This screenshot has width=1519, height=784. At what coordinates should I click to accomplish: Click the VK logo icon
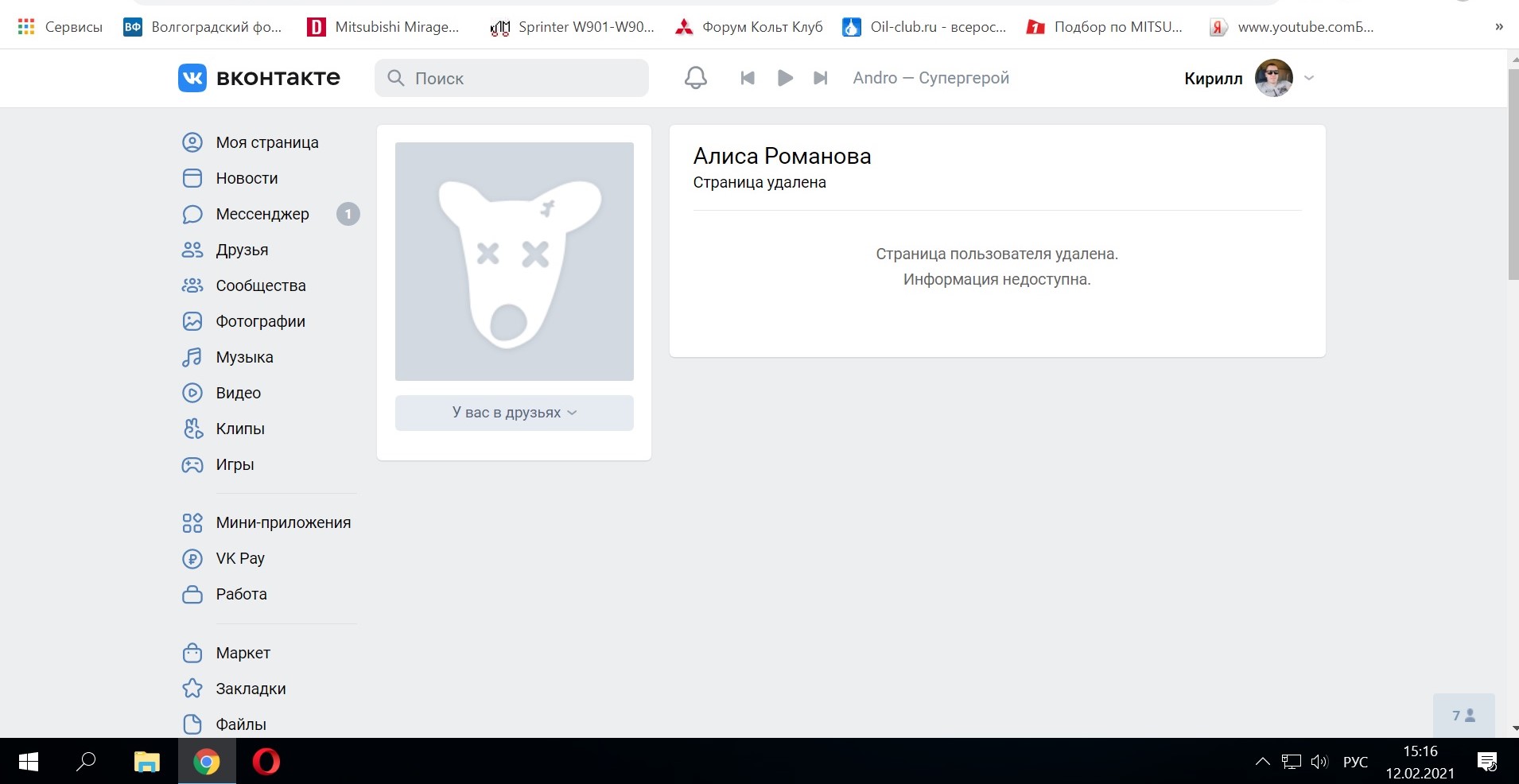pos(192,78)
